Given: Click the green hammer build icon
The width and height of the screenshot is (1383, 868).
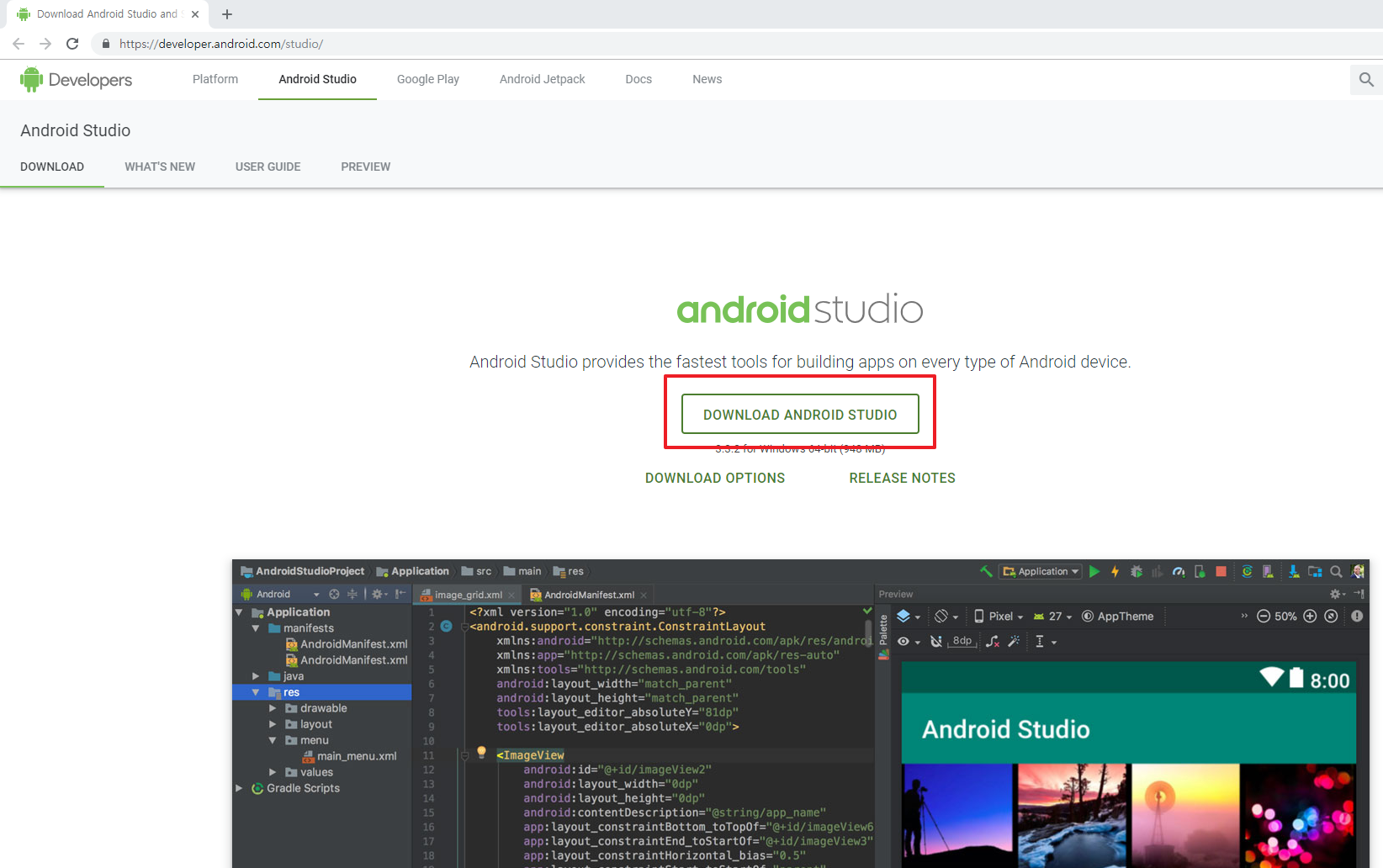Looking at the screenshot, I should pyautogui.click(x=986, y=571).
